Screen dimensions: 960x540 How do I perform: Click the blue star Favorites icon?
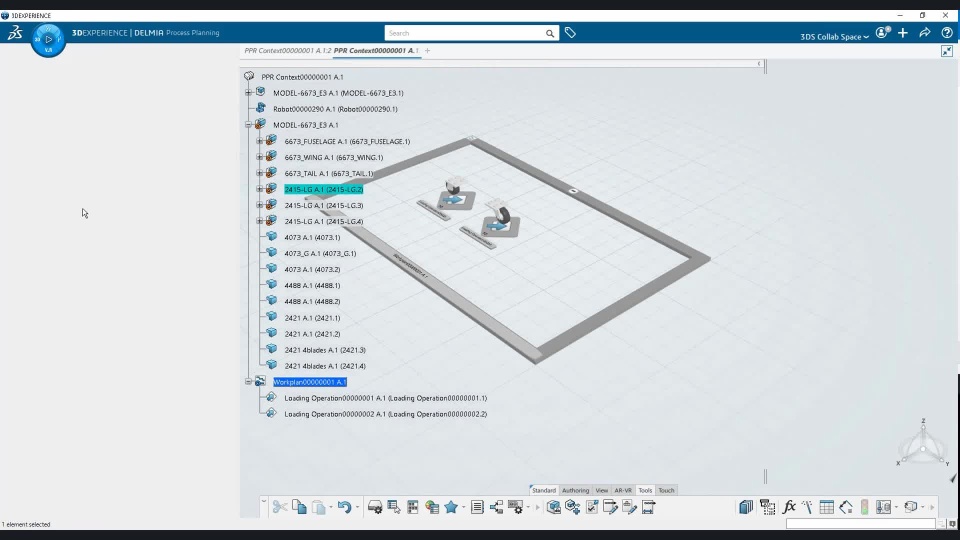click(451, 507)
